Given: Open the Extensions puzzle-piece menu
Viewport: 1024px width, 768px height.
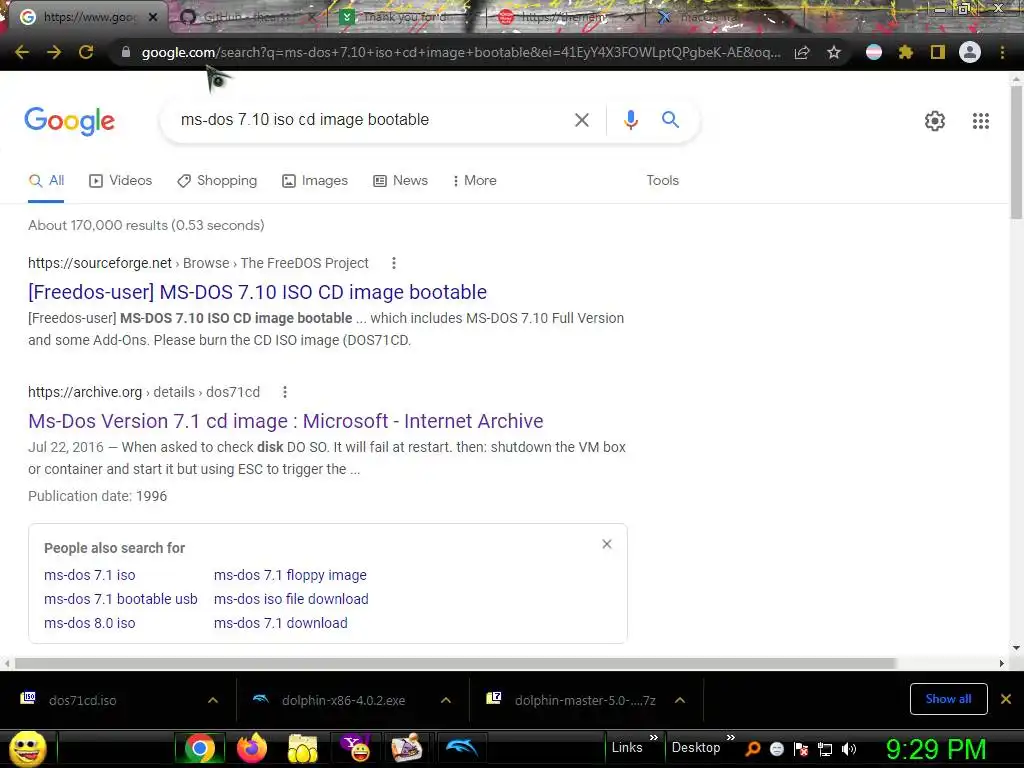Looking at the screenshot, I should click(x=905, y=52).
